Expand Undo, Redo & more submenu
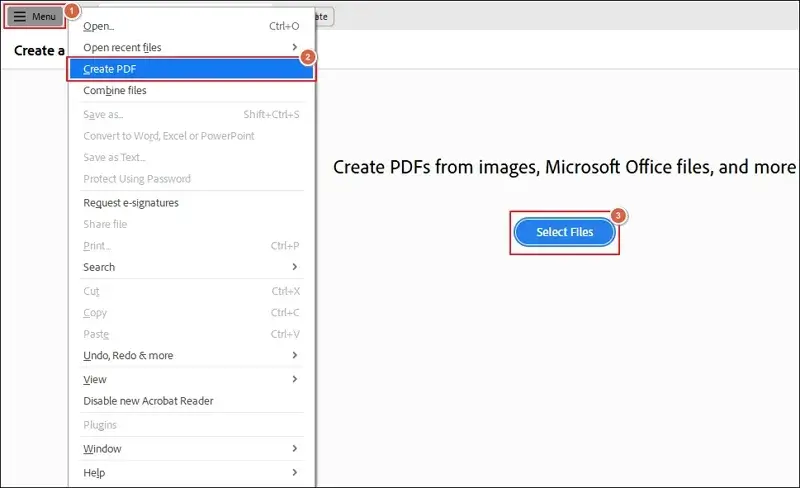Screen dimensions: 800x488 pyautogui.click(x=191, y=355)
